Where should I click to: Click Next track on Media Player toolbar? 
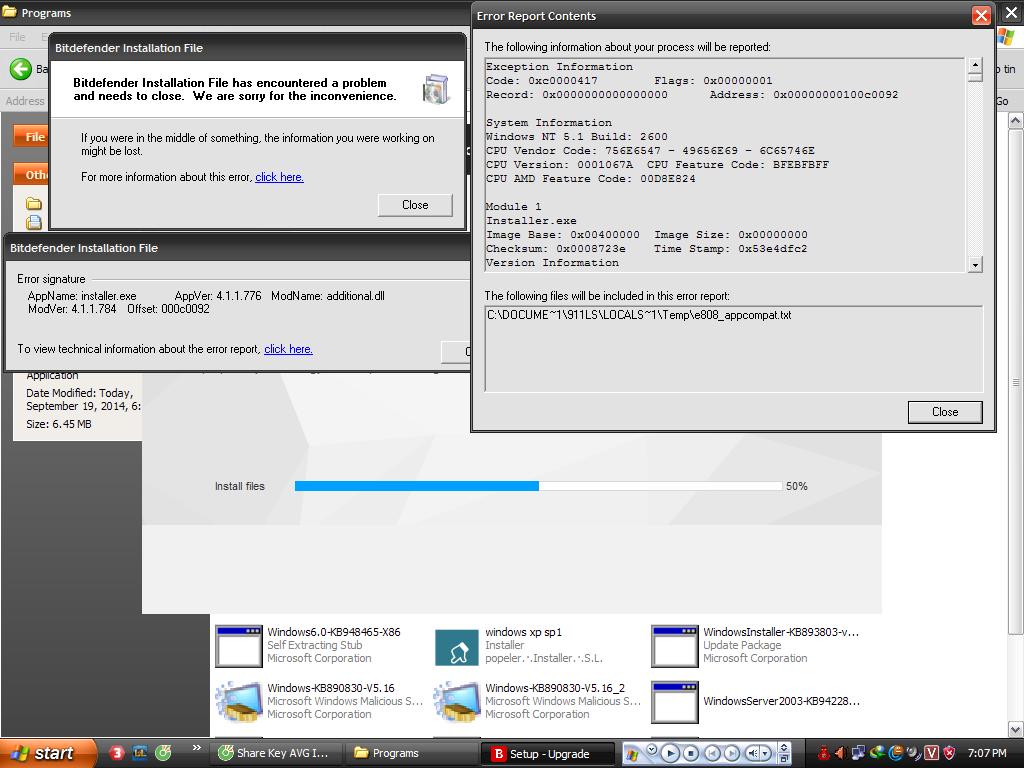click(732, 754)
